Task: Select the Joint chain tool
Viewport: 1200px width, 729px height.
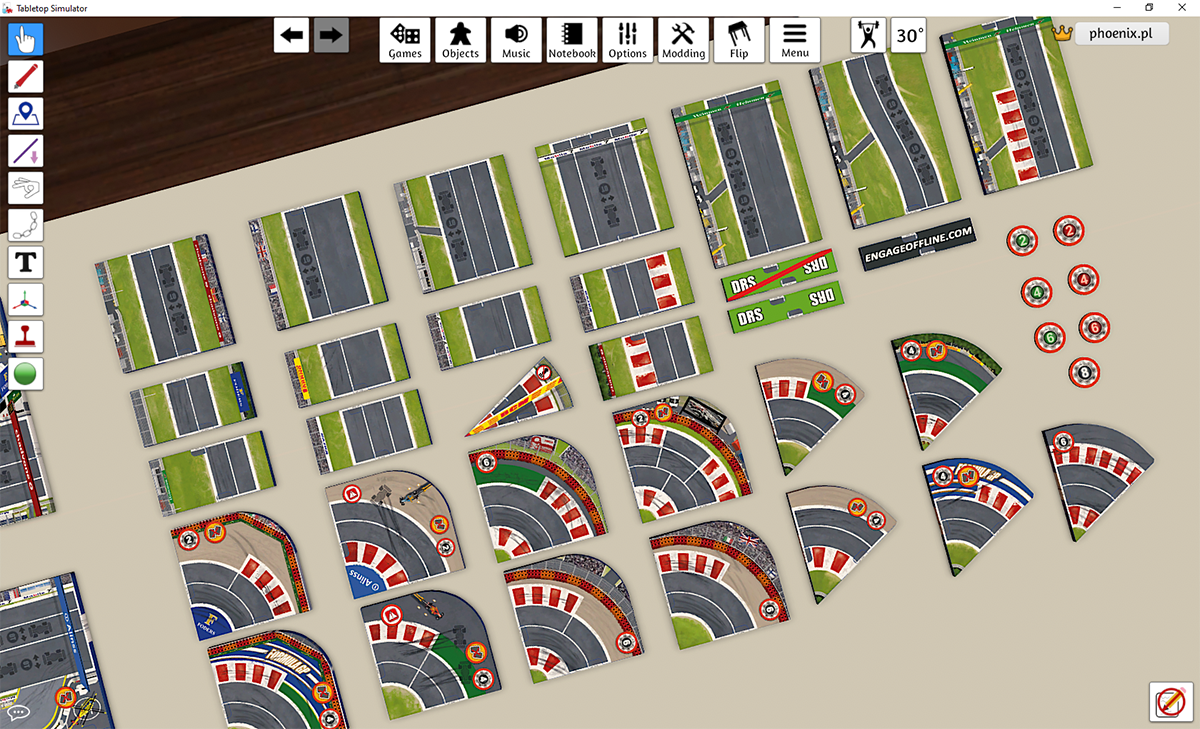Action: [26, 225]
